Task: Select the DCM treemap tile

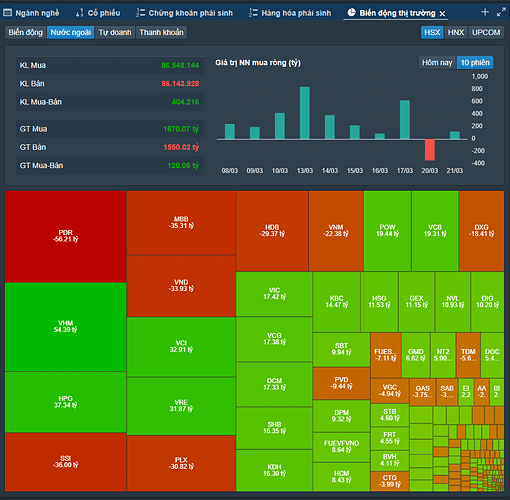Action: tap(274, 384)
